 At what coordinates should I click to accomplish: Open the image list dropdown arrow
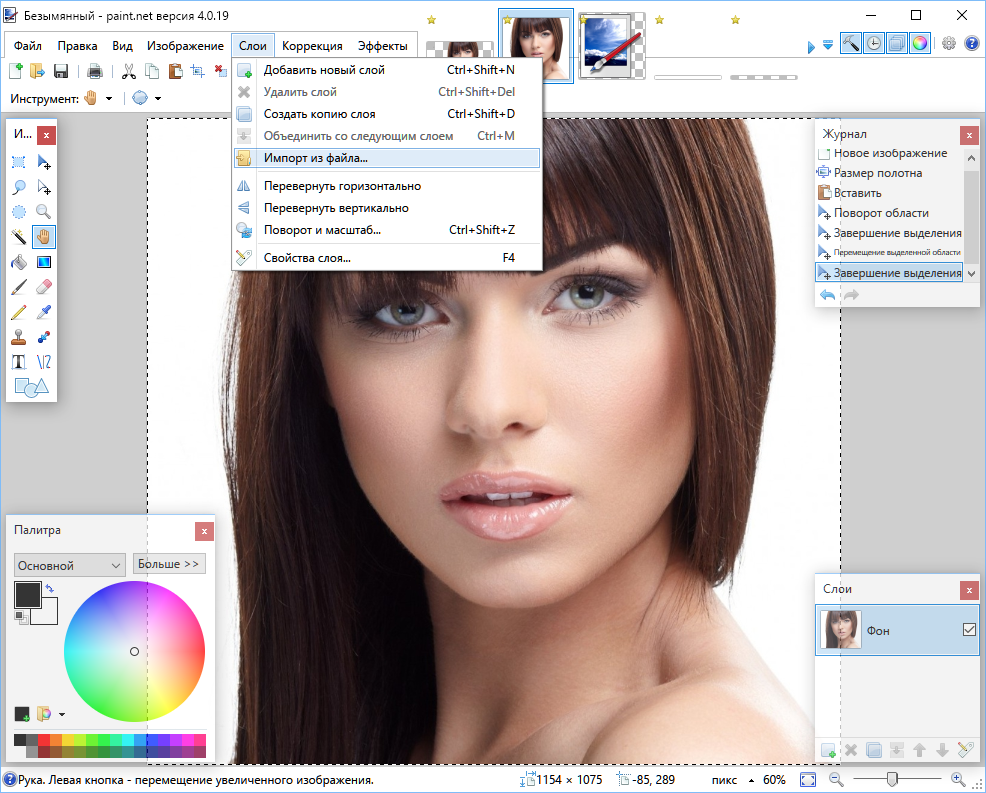pos(827,45)
